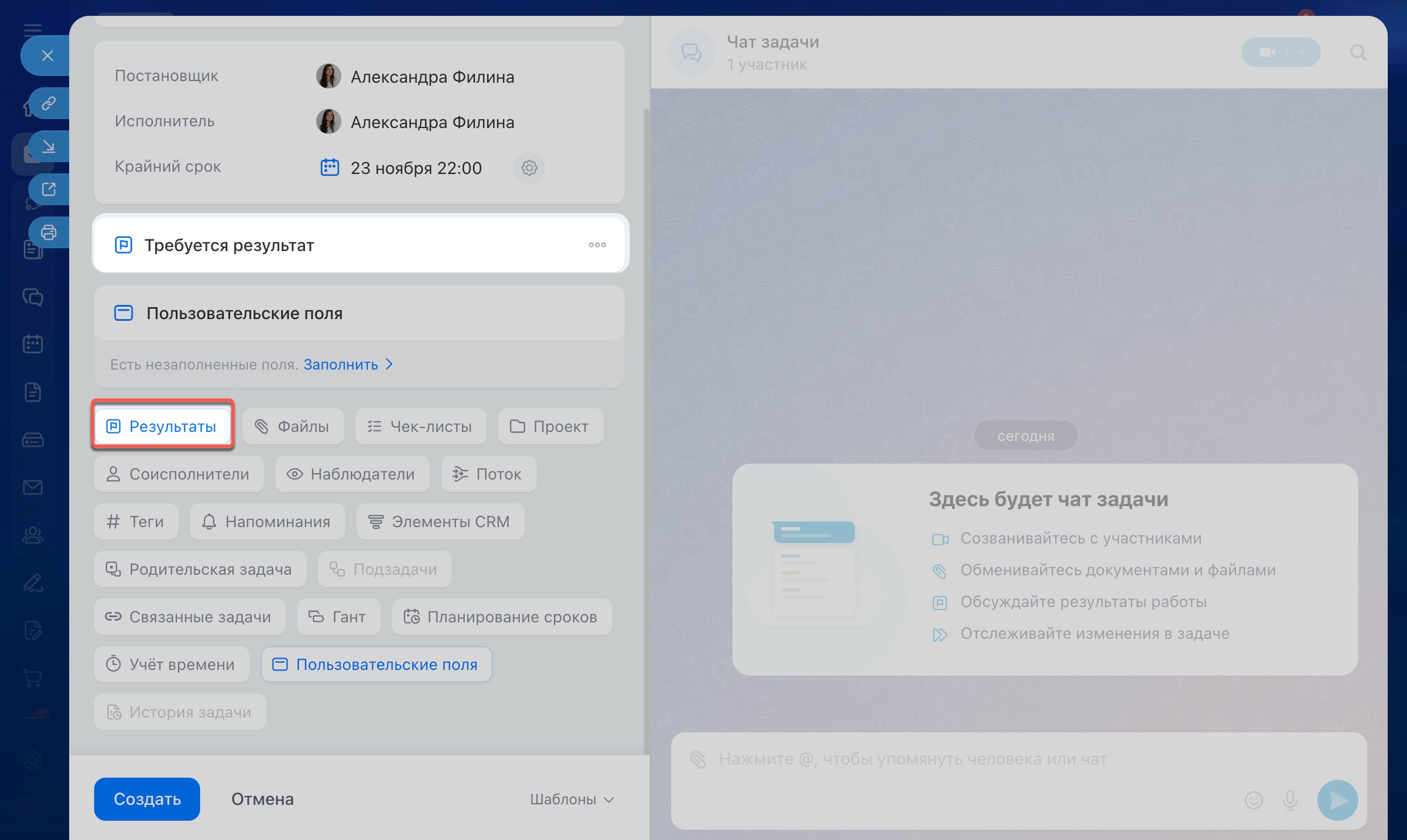Open the deadline date 23 ноября 22:00
This screenshot has width=1407, height=840.
(x=416, y=168)
